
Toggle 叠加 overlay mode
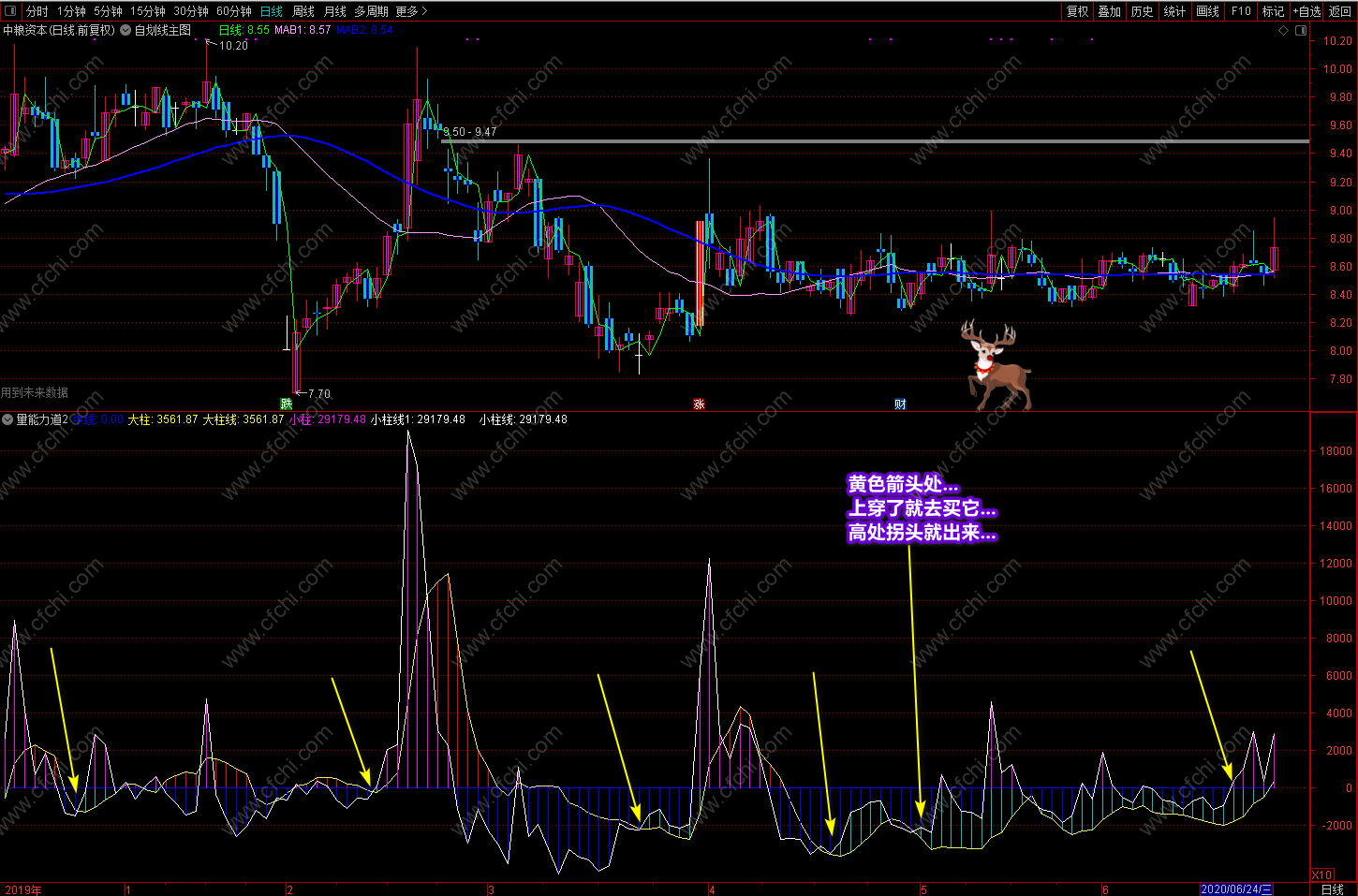(1110, 11)
